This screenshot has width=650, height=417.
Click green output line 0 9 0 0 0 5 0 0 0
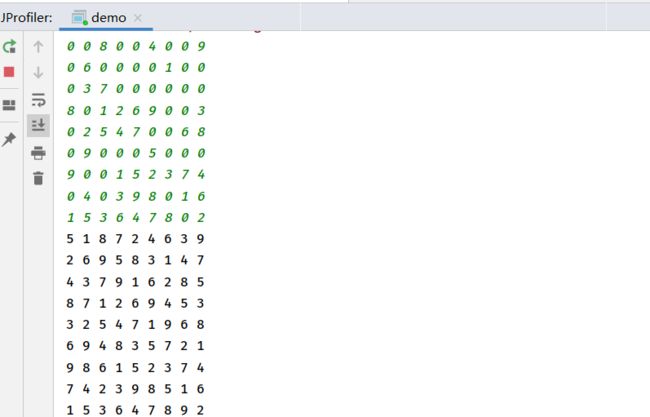(136, 153)
